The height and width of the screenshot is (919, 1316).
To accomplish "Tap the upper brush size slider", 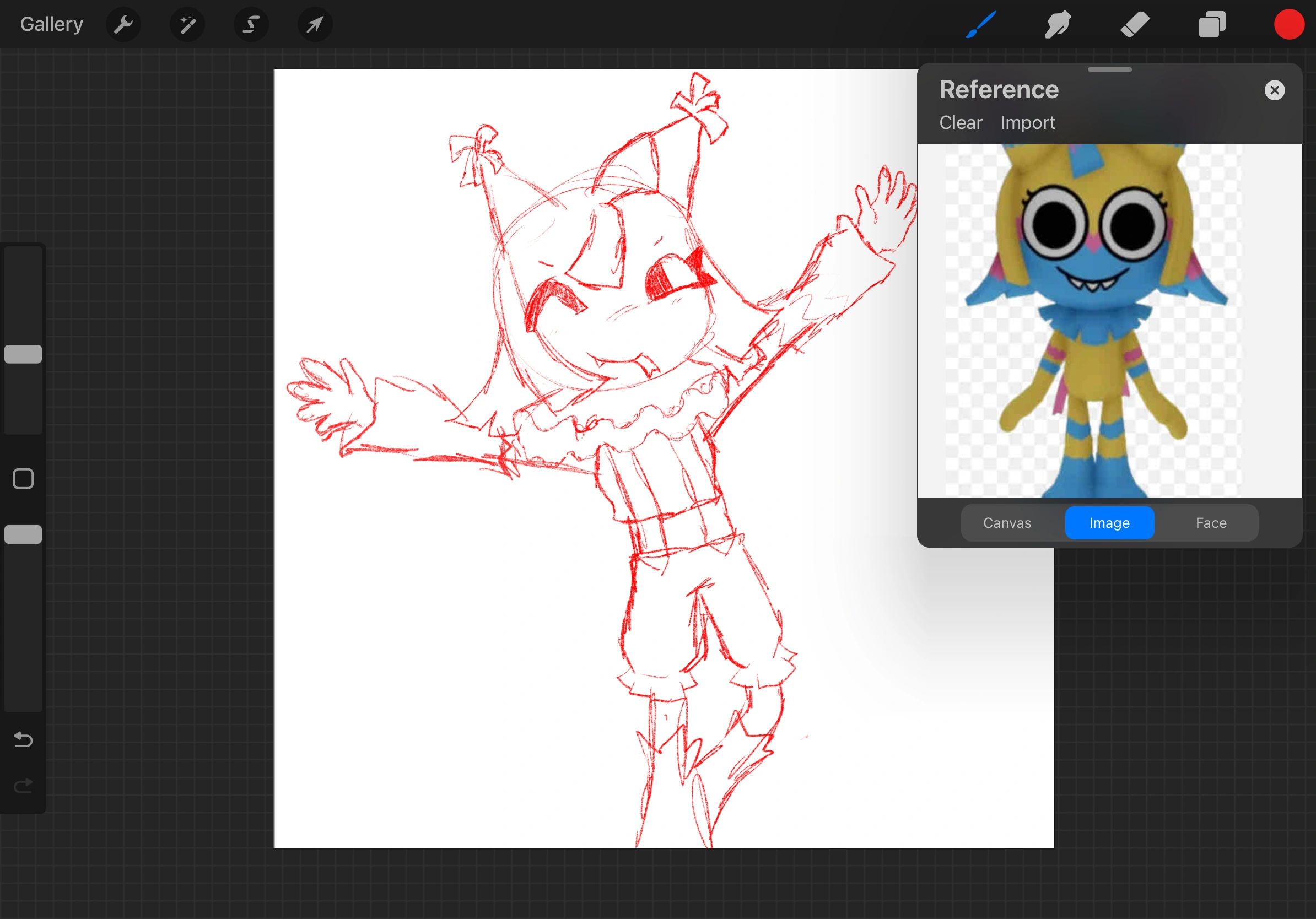I will click(x=23, y=354).
